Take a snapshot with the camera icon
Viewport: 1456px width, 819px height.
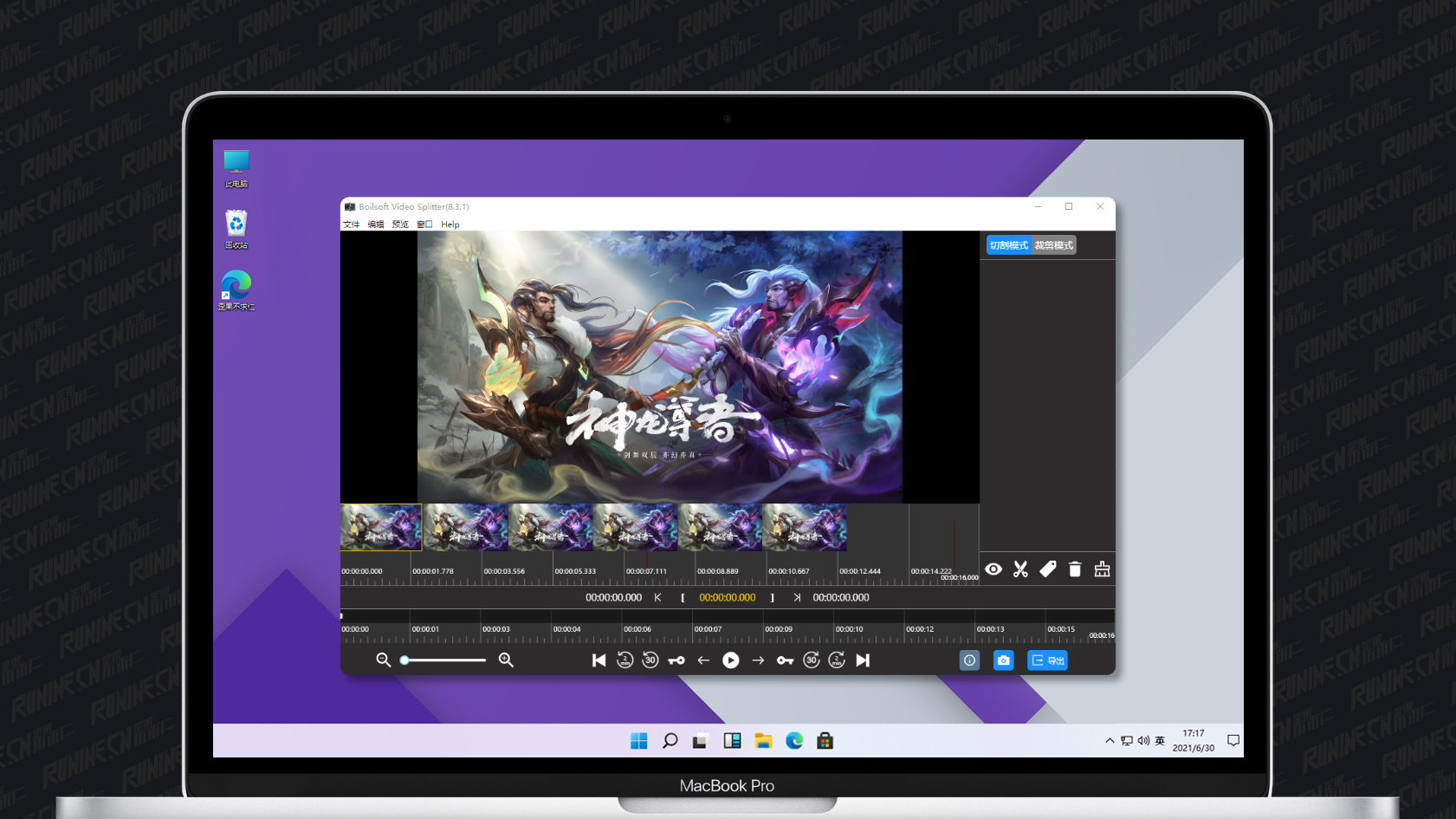click(x=1003, y=660)
